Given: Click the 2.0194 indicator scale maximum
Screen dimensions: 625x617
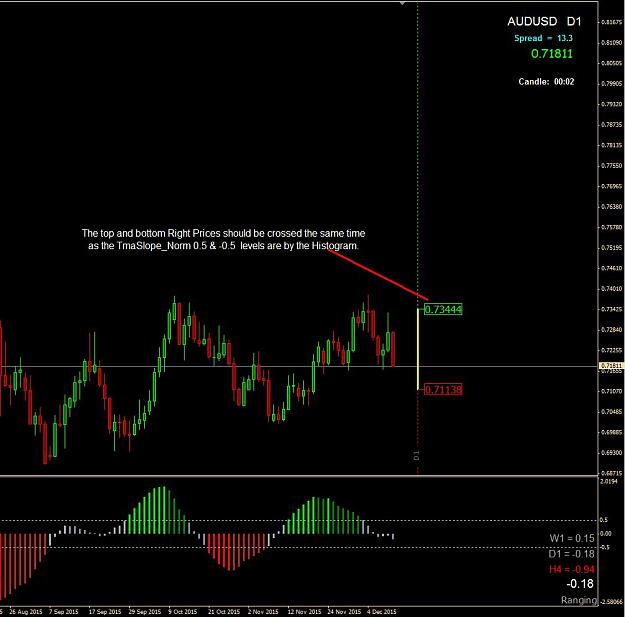Looking at the screenshot, I should [x=609, y=481].
